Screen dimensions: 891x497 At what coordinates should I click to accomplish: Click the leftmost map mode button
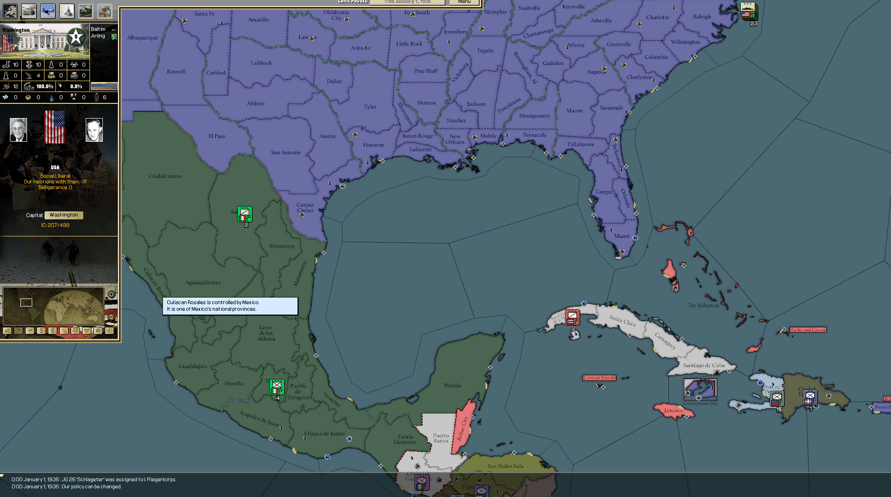tap(7, 331)
